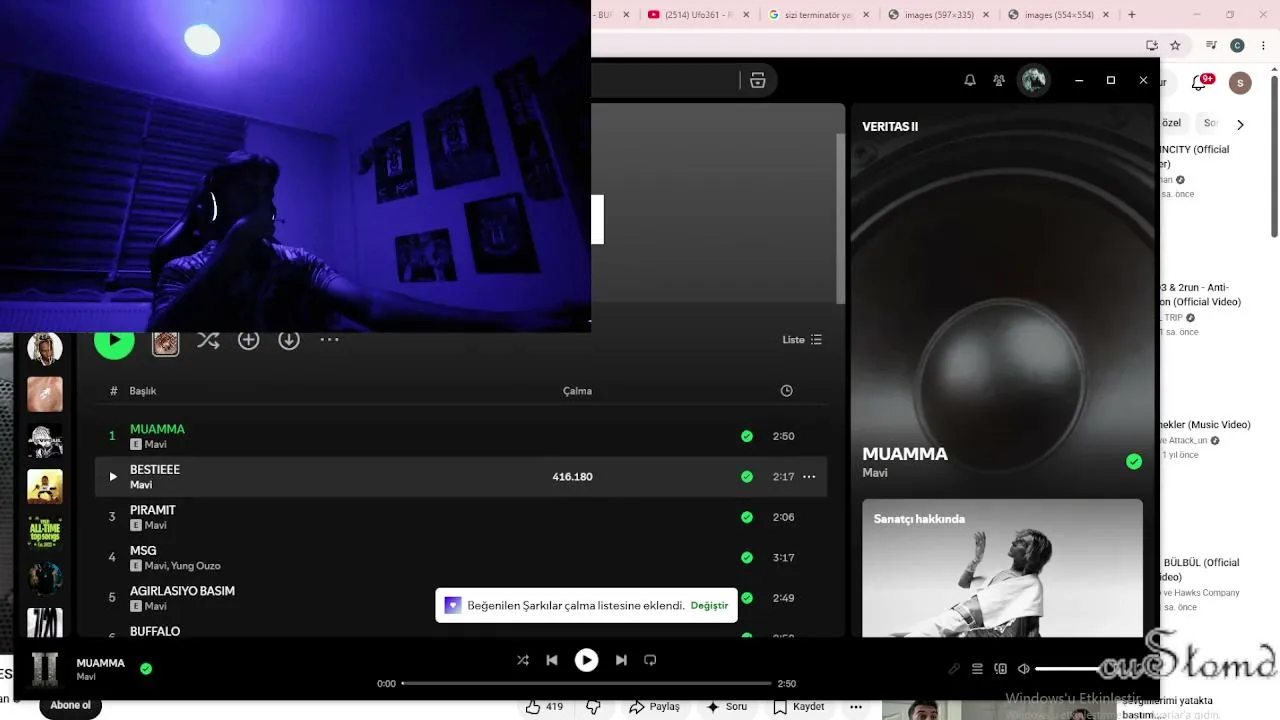Viewport: 1280px width, 720px height.
Task: Open Yung Ouzo artist link on MSG
Action: click(196, 566)
